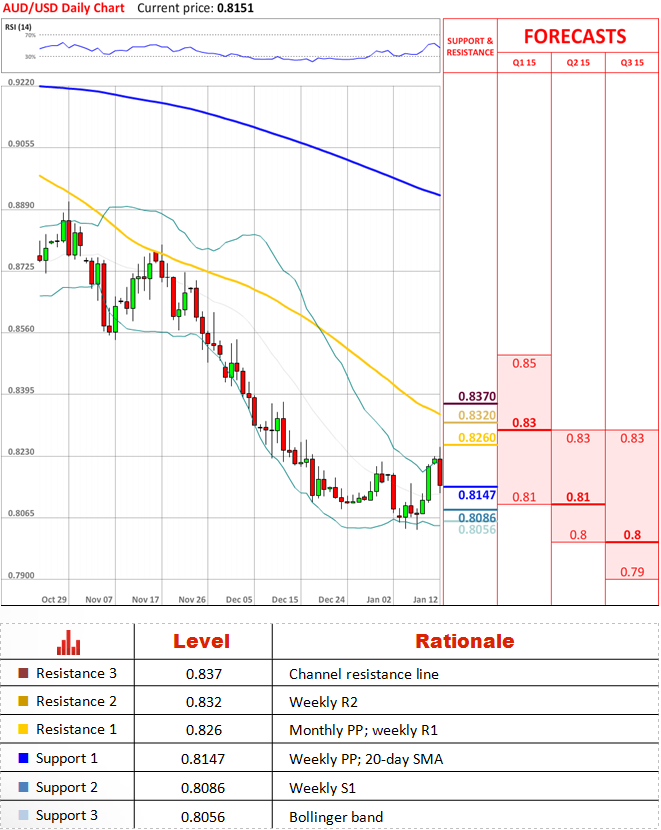Select the Q3 15 forecast column header

pos(632,62)
